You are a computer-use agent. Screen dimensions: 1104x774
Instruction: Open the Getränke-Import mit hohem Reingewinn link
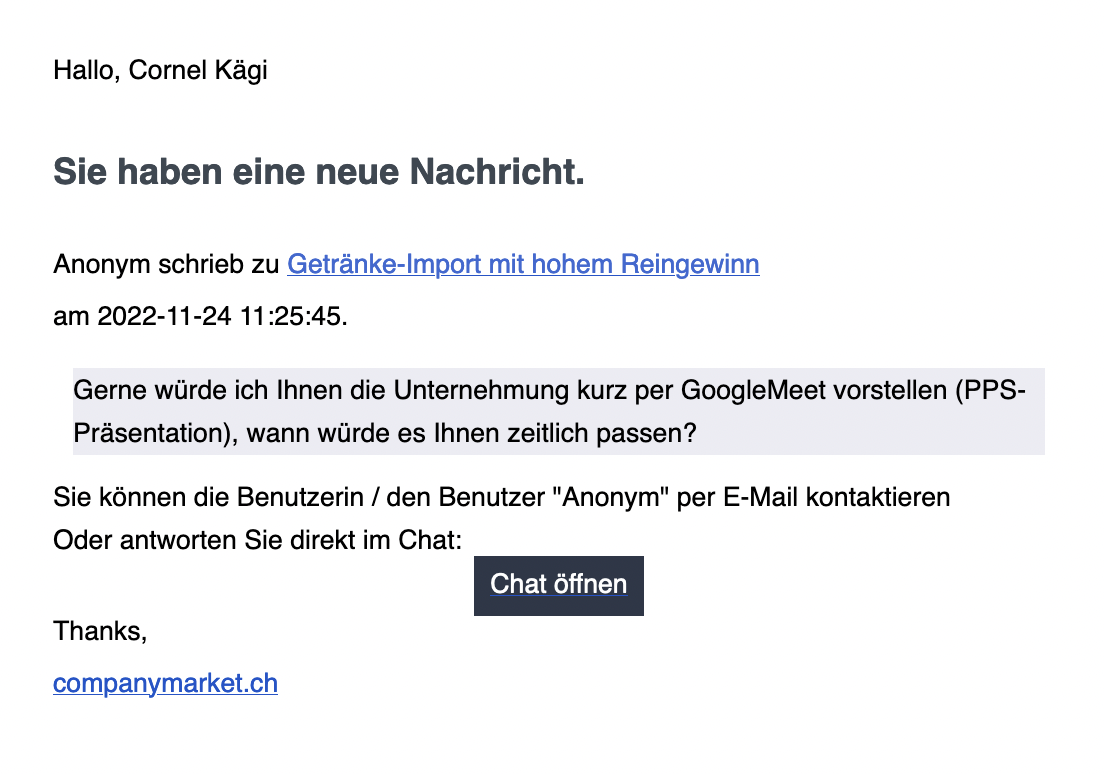(523, 265)
